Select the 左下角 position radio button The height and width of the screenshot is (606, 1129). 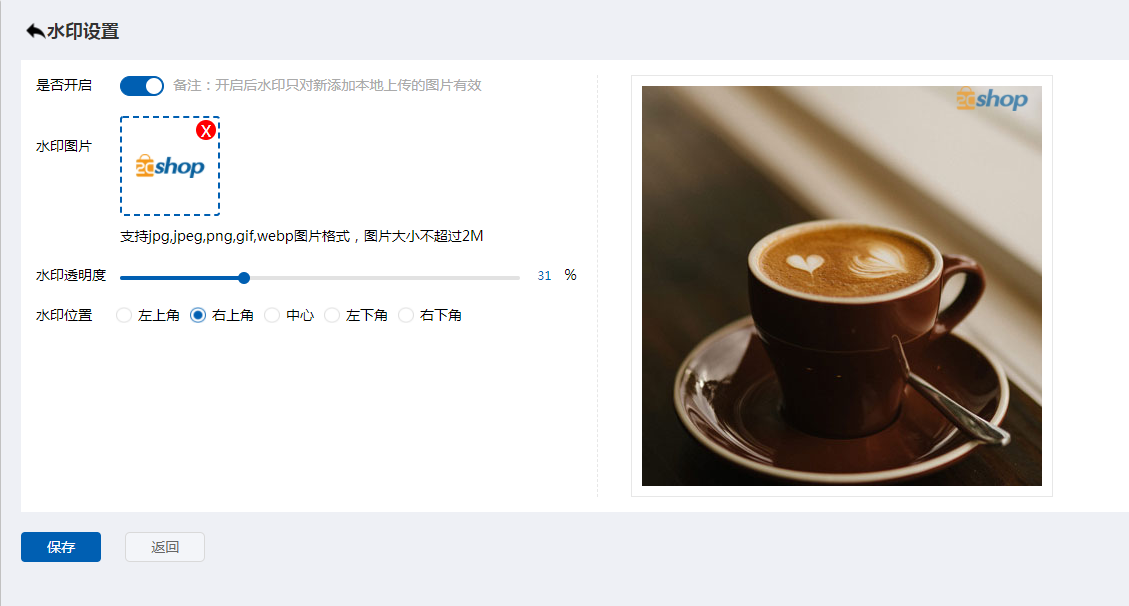click(332, 315)
